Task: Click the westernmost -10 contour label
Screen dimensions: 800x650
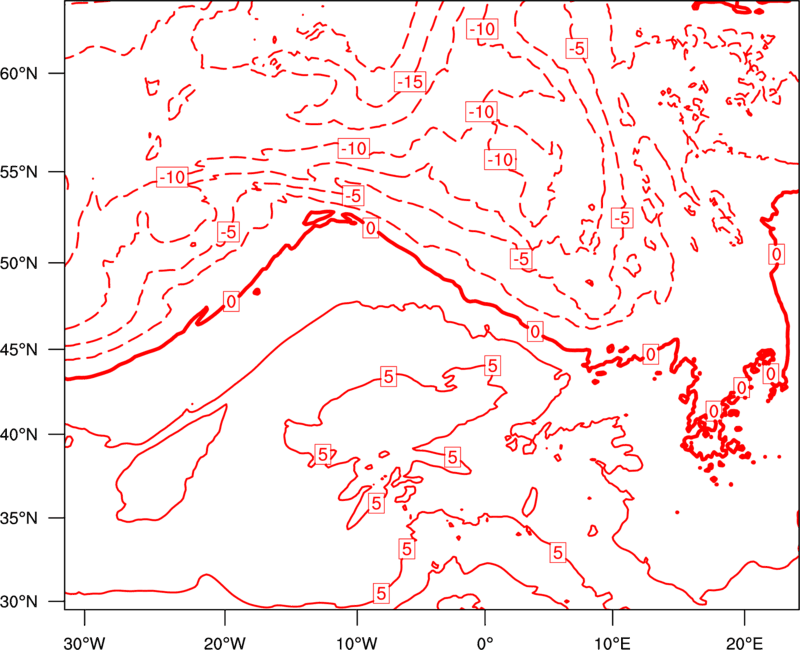Action: point(172,177)
